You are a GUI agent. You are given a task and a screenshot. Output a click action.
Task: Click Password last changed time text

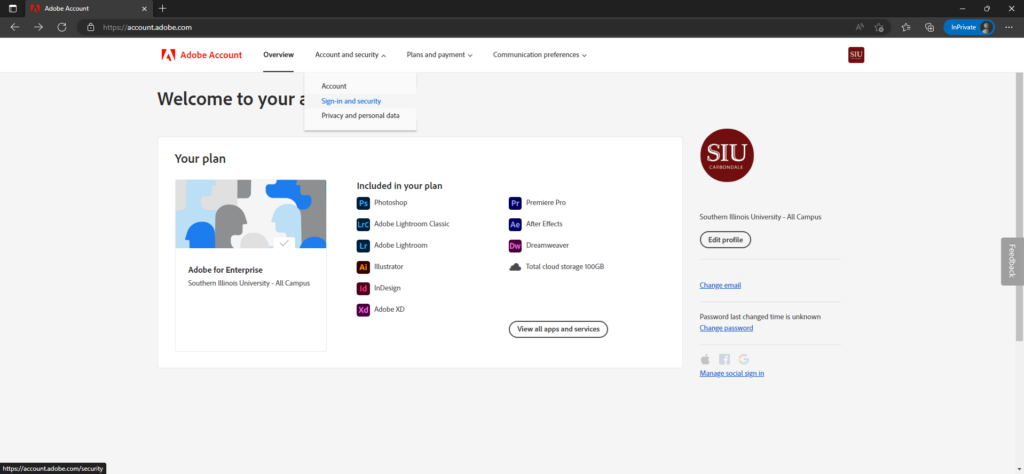pyautogui.click(x=760, y=317)
